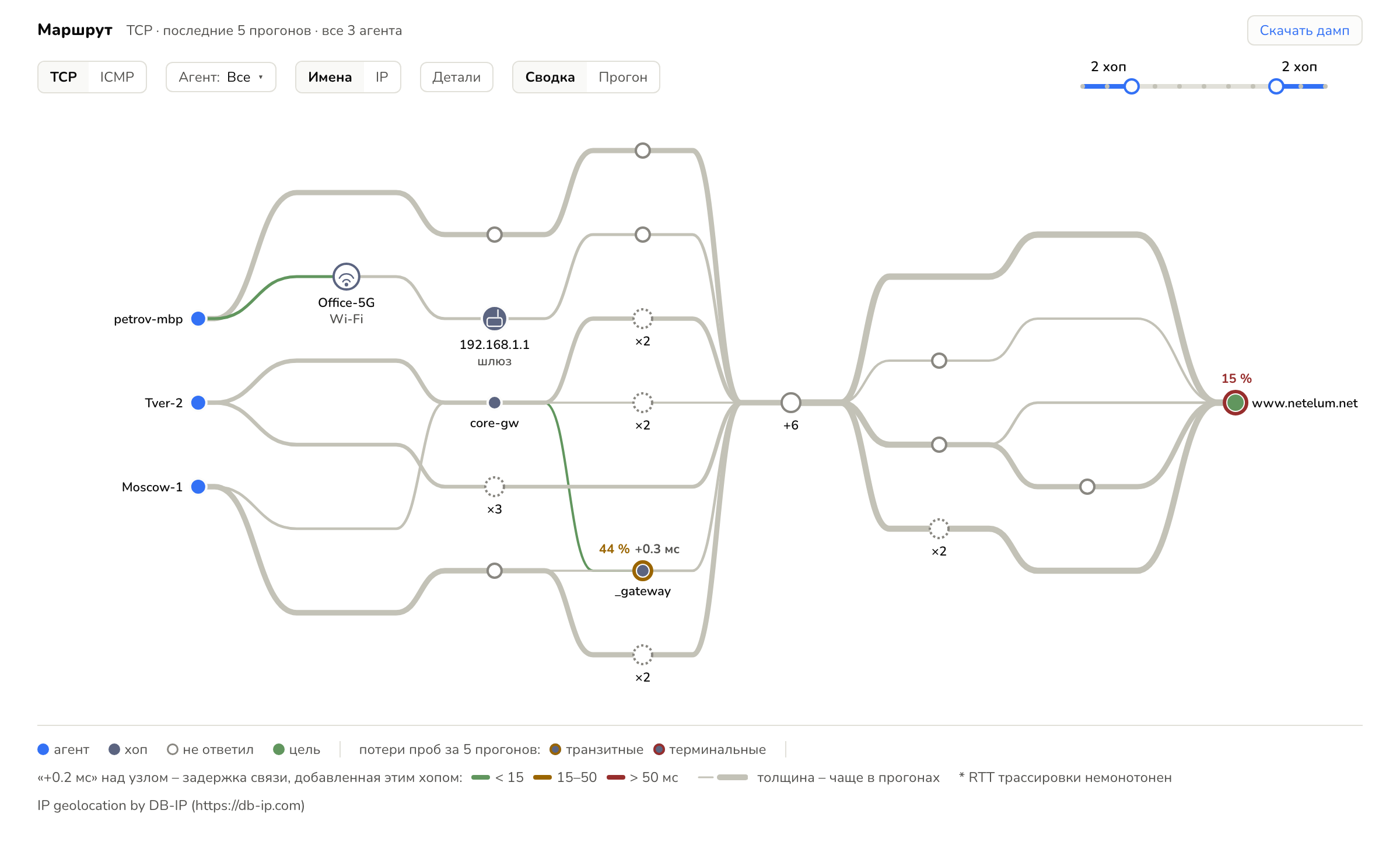
Task: Open the Агент: Все dropdown
Action: pos(221,77)
